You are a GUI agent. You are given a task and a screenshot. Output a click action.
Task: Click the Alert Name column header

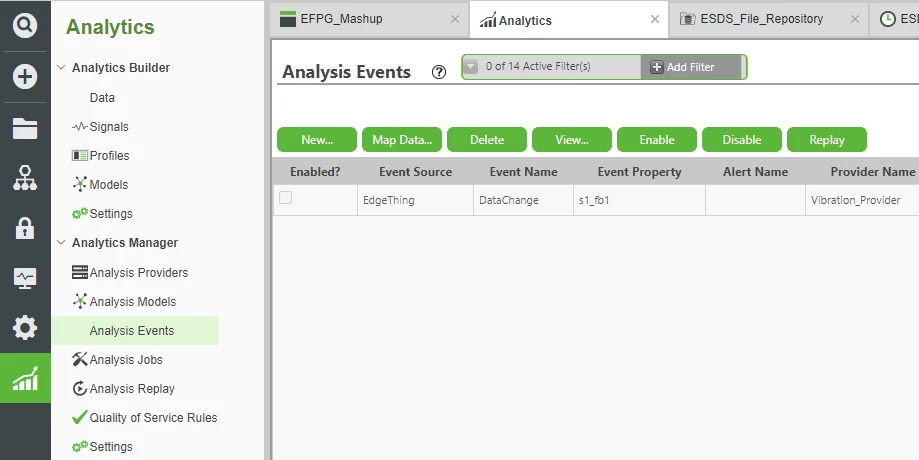(x=755, y=172)
